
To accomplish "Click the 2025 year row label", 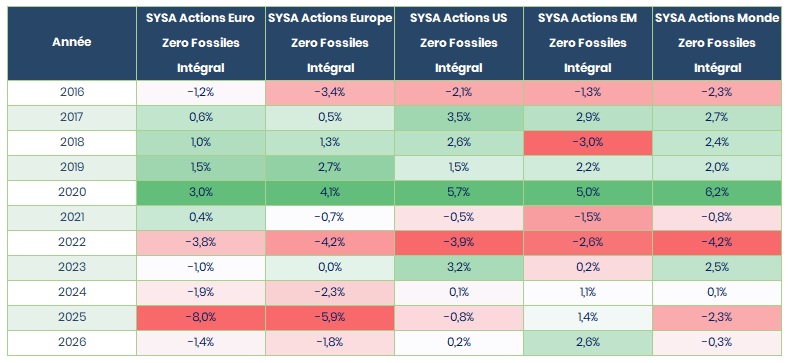I will (x=72, y=317).
